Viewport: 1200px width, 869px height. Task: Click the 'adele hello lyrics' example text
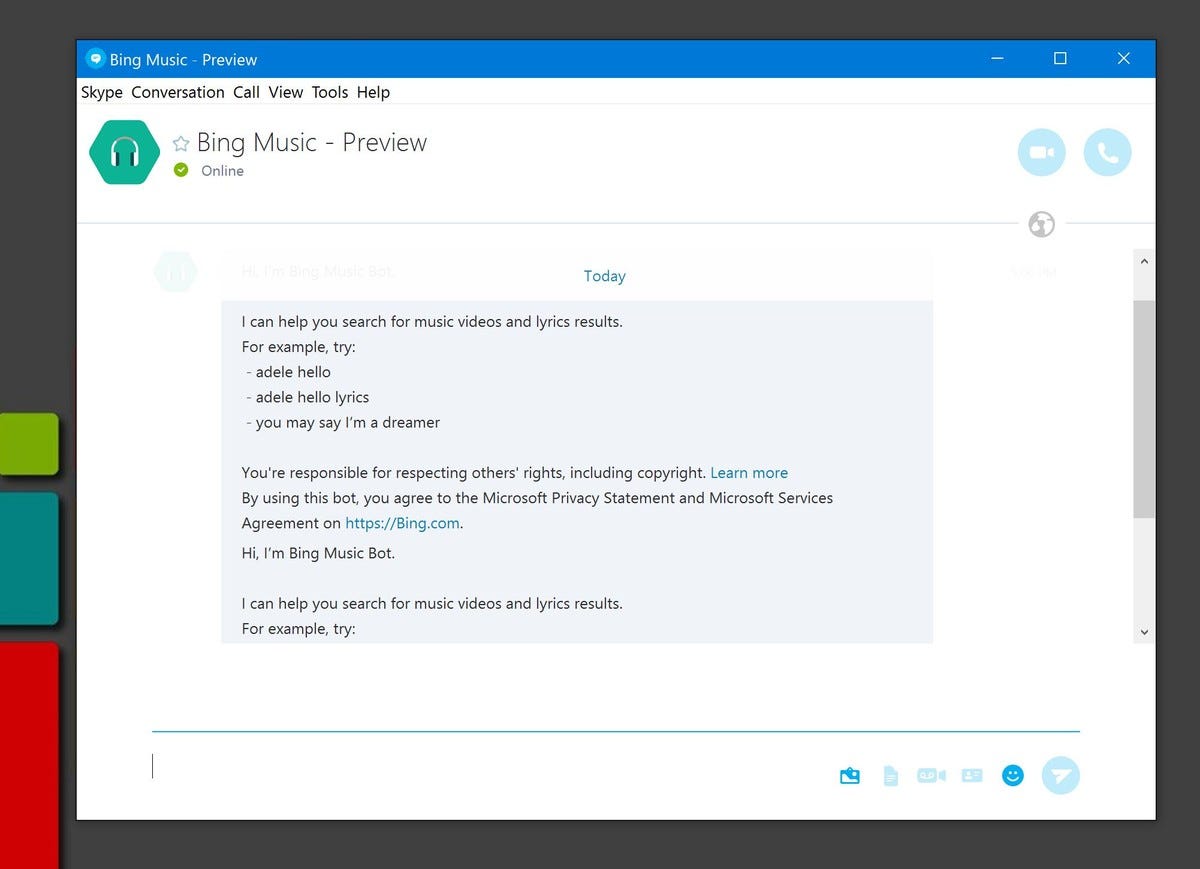pos(312,397)
